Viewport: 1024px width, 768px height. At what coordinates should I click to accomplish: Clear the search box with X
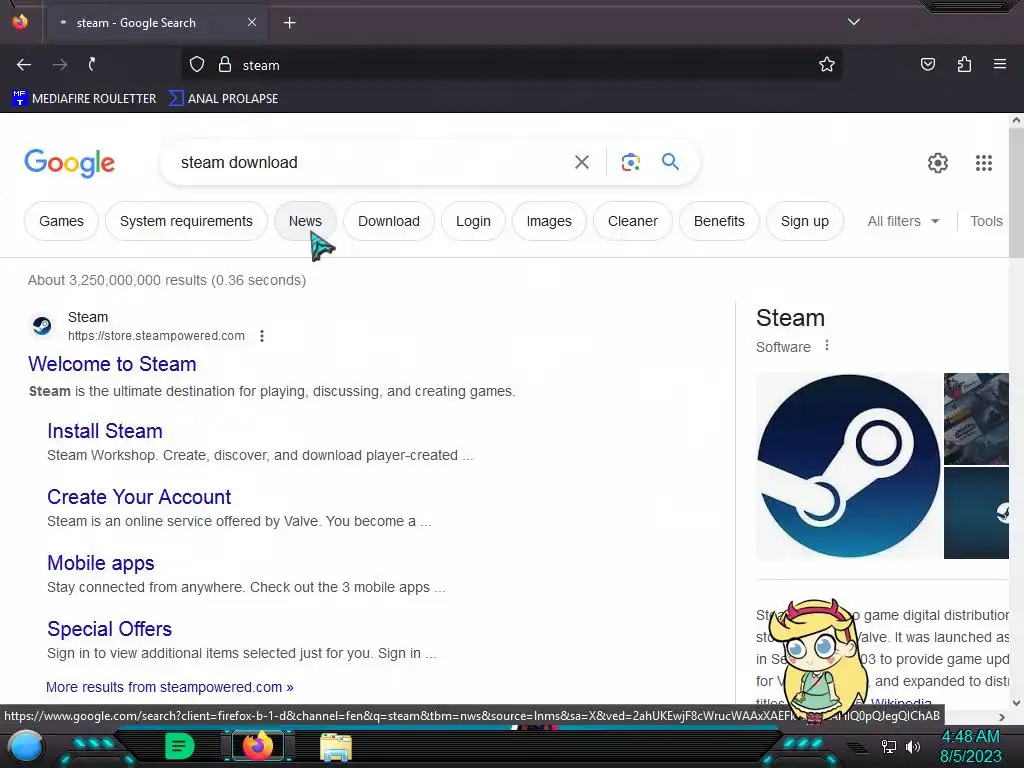[582, 162]
